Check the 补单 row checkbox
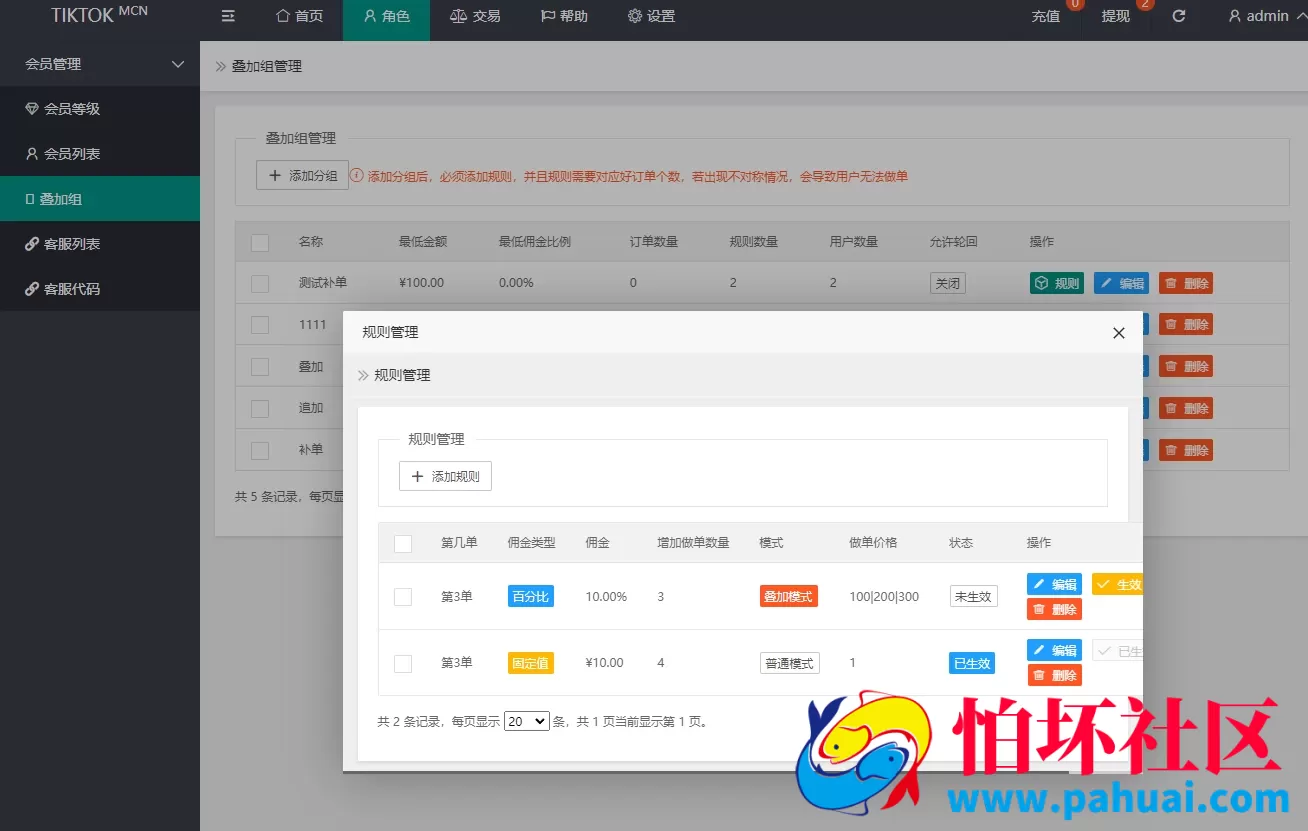Viewport: 1308px width, 831px height. coord(260,451)
